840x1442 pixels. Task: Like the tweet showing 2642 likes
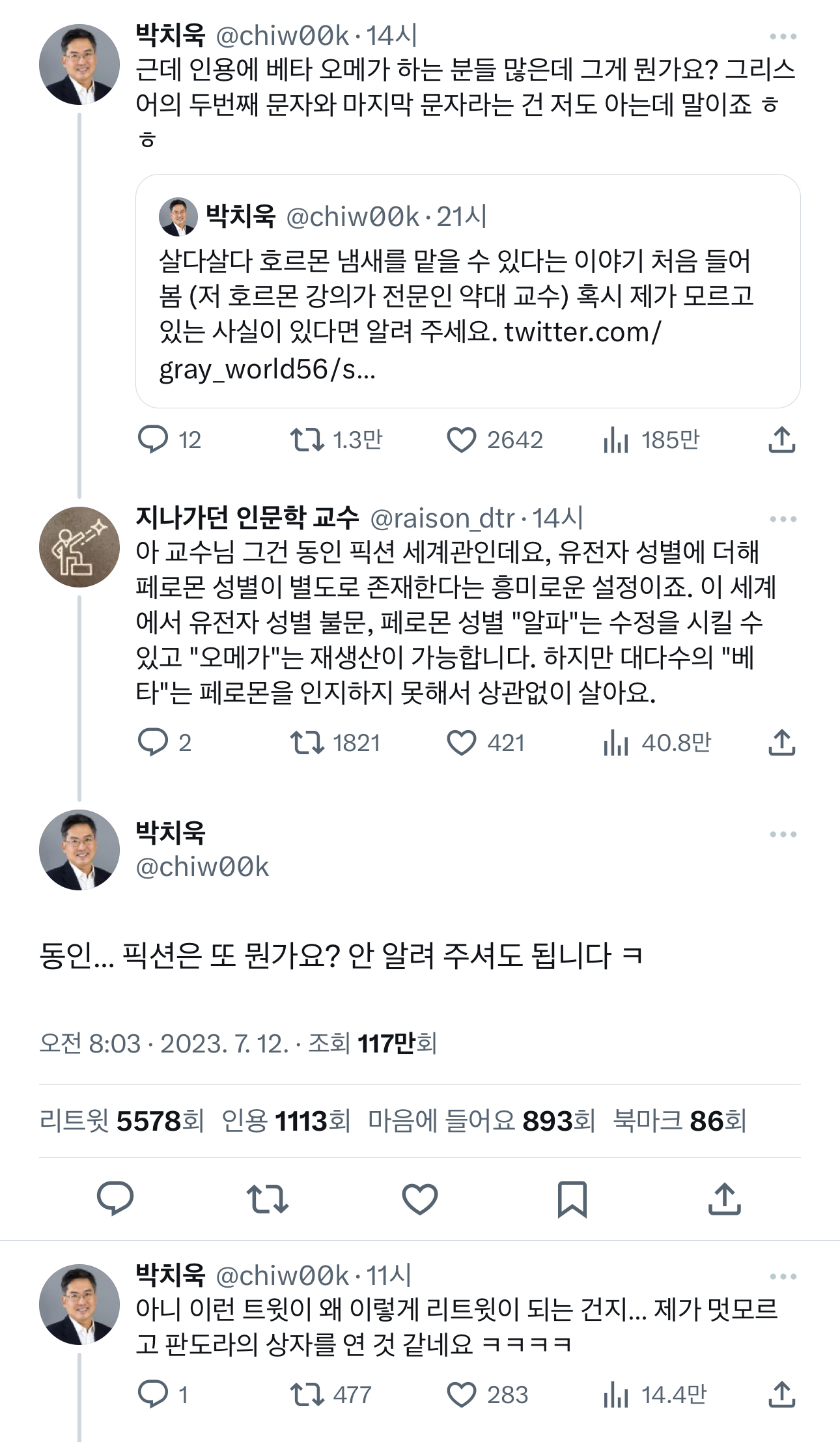point(462,440)
